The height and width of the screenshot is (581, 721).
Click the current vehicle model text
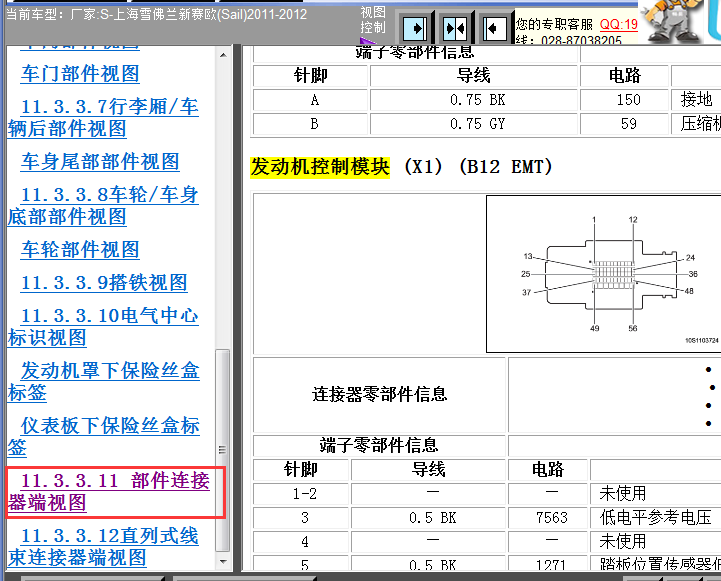[156, 14]
